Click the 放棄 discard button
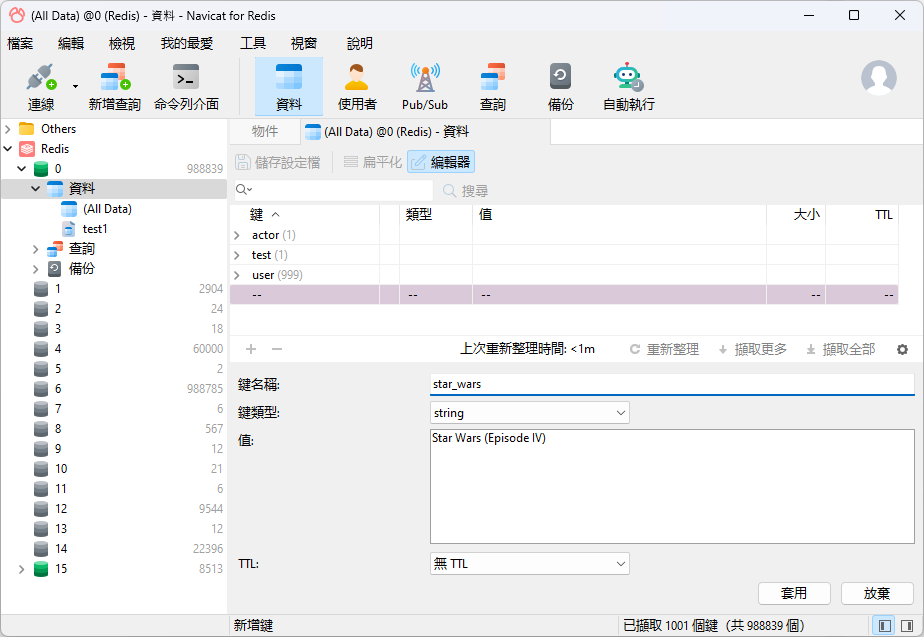This screenshot has height=637, width=924. (x=877, y=593)
